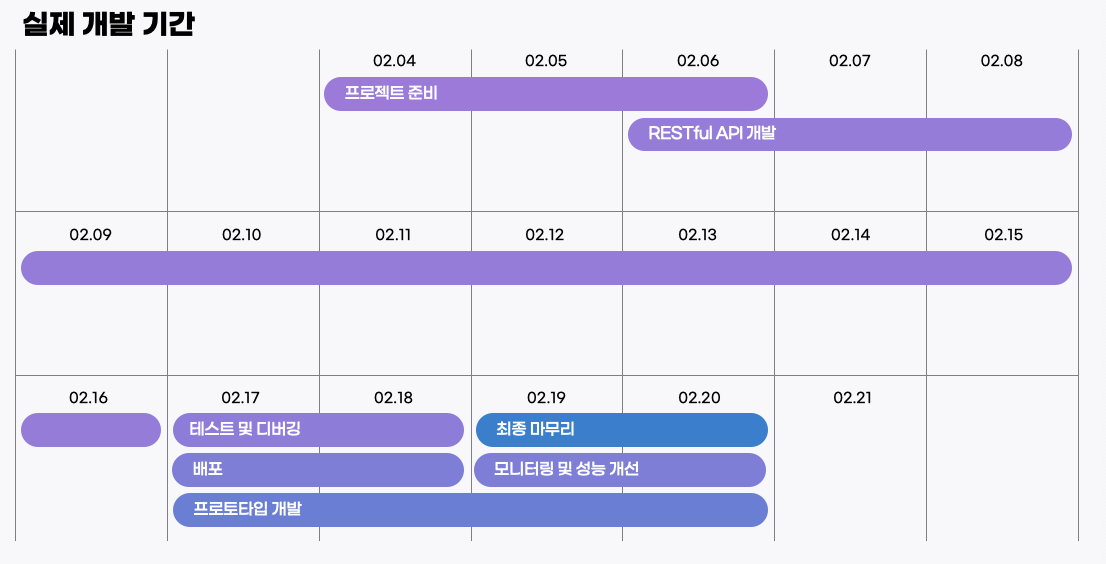1106x564 pixels.
Task: Select the RESTful API 개발 bar
Action: point(850,134)
